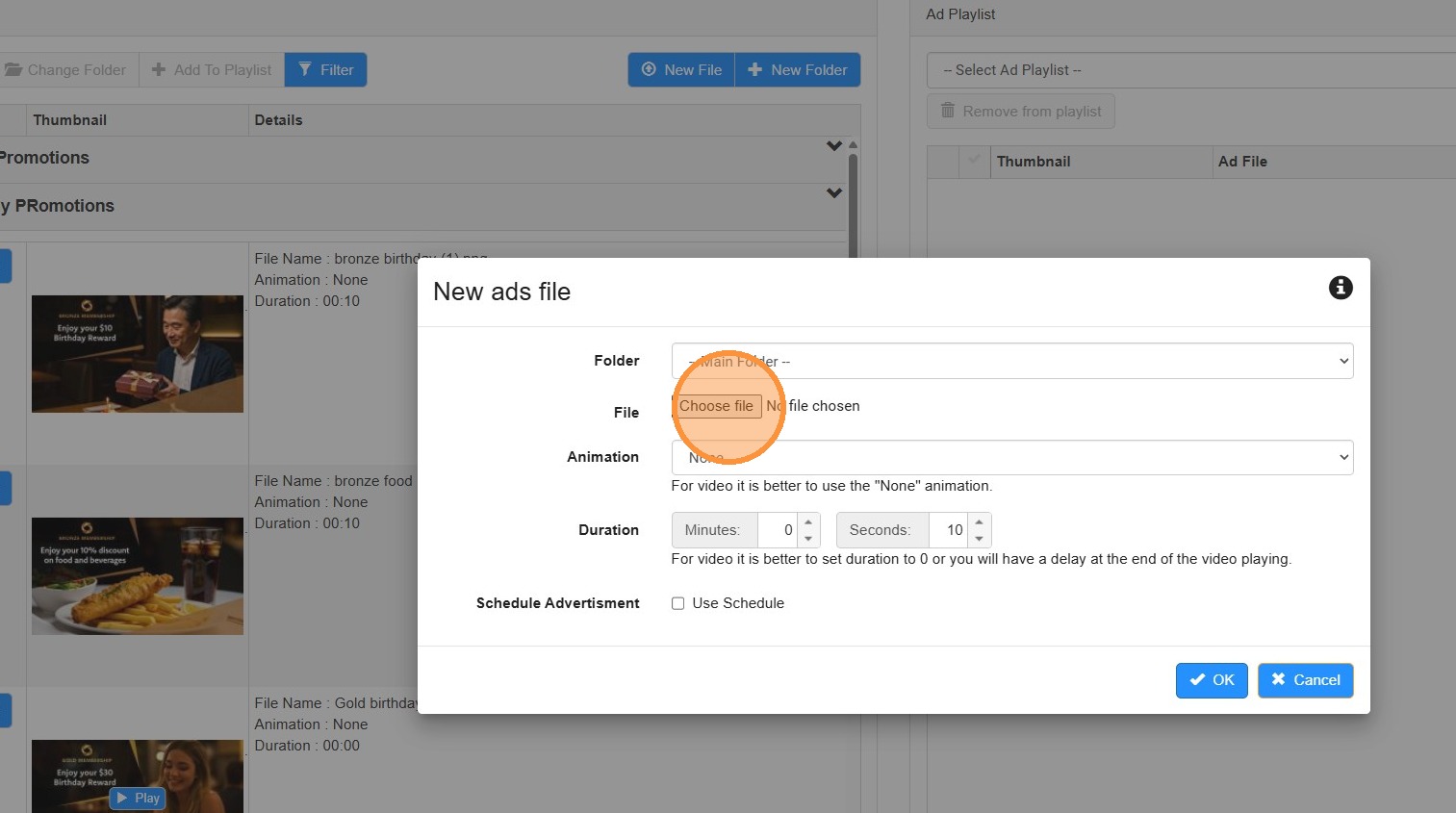
Task: Enable the Use Schedule checkbox
Action: (678, 603)
